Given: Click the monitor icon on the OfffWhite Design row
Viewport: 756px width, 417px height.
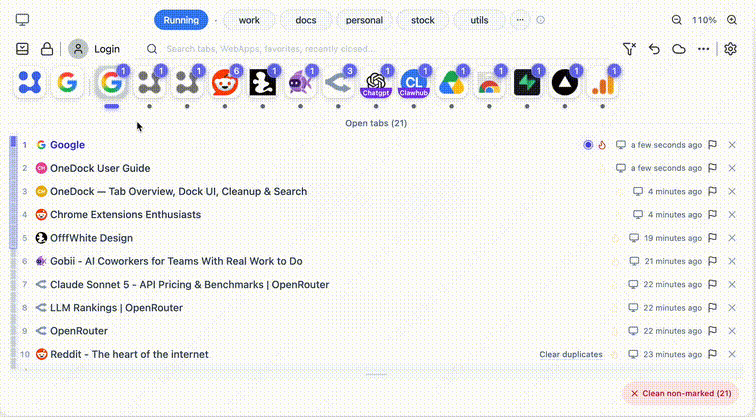Looking at the screenshot, I should 634,238.
